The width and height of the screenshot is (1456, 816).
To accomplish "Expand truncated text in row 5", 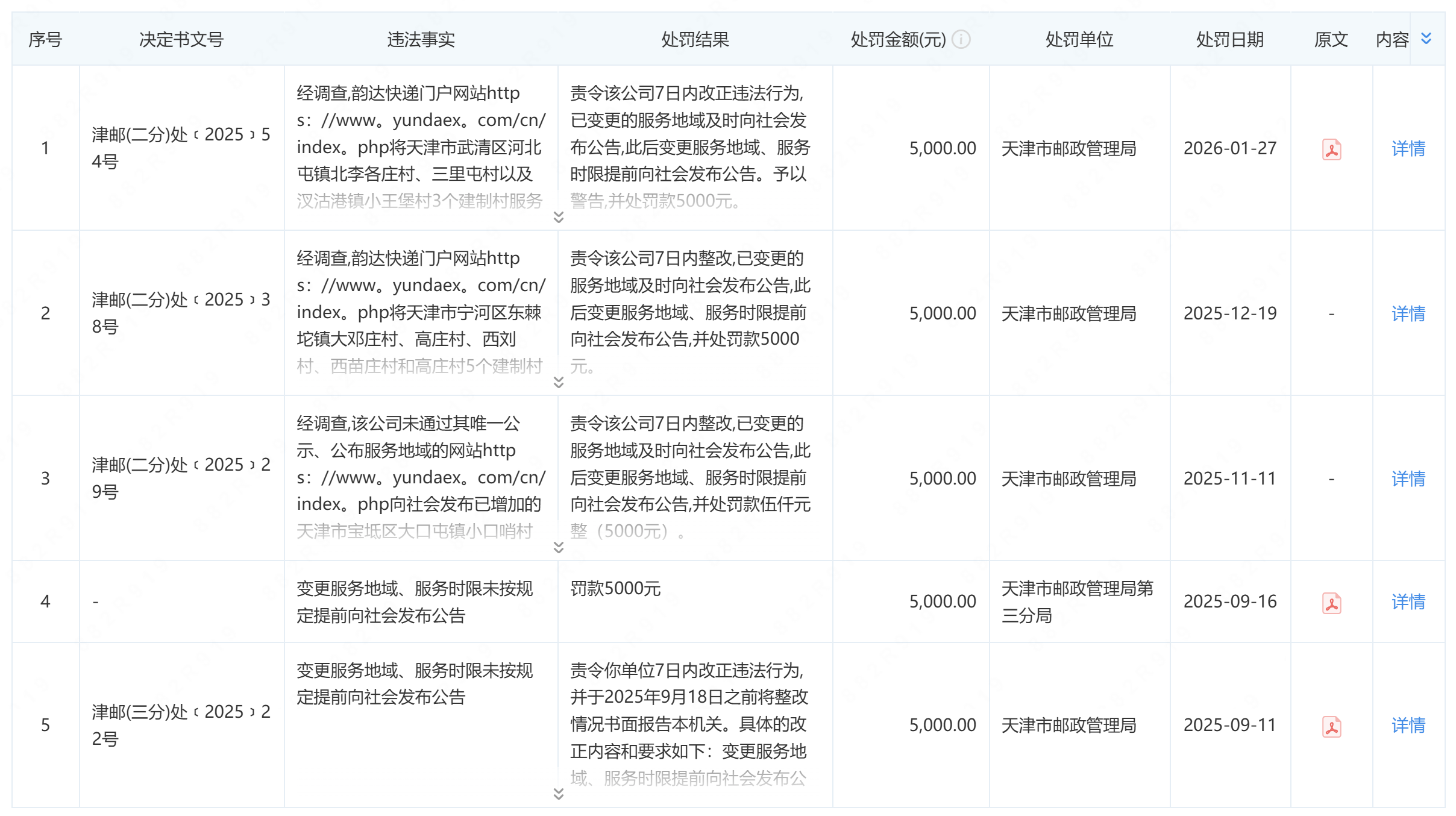I will pos(558,794).
